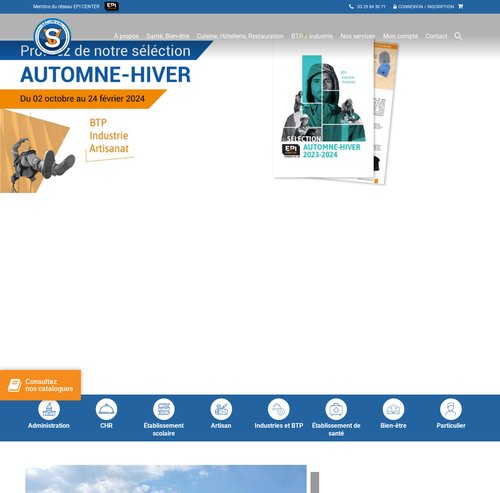The height and width of the screenshot is (493, 500).
Task: Click the 'BTP Industrie Artisanat' banner text
Action: point(109,136)
